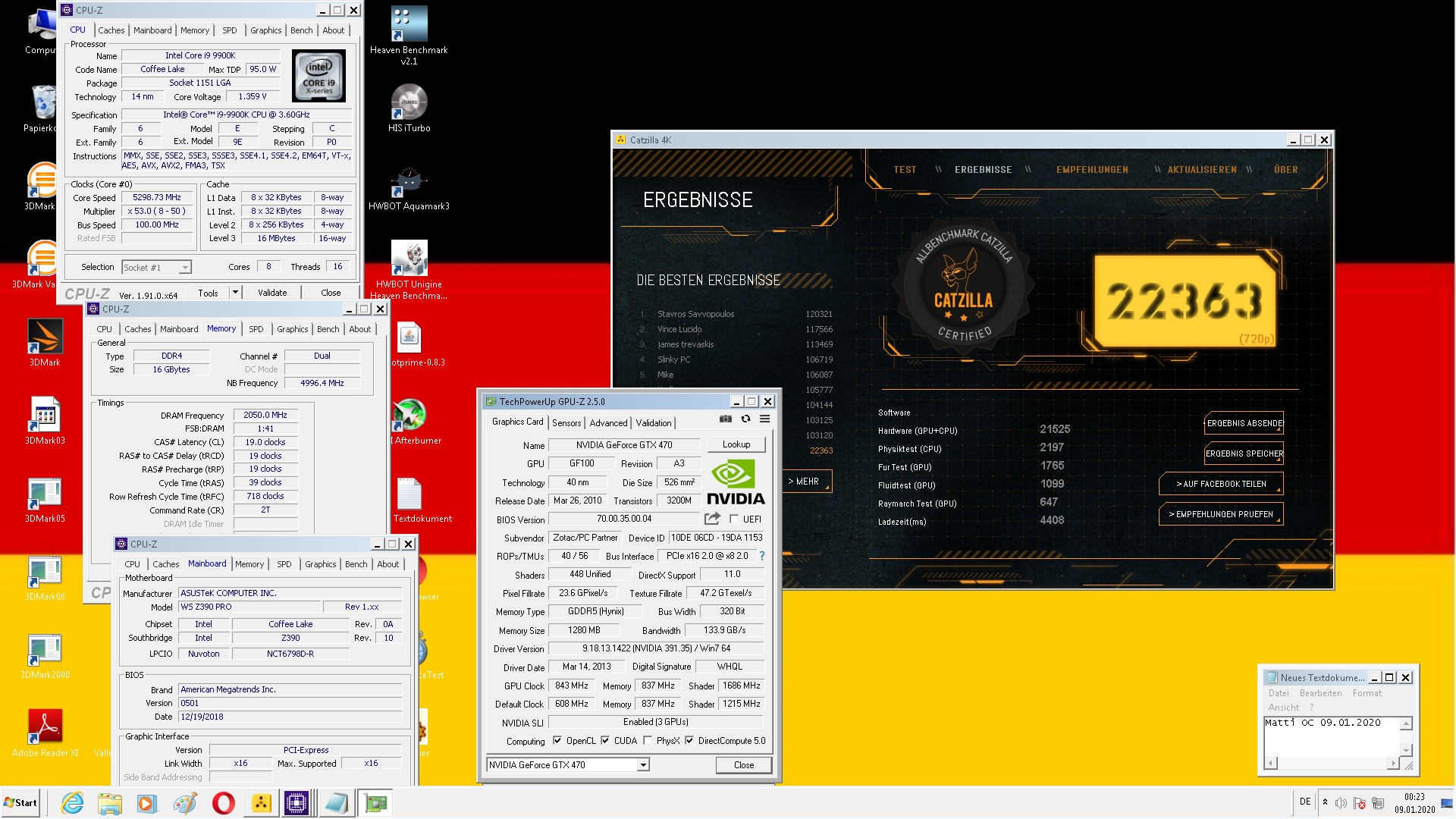
Task: Click the volume speaker icon in system tray
Action: [1340, 802]
